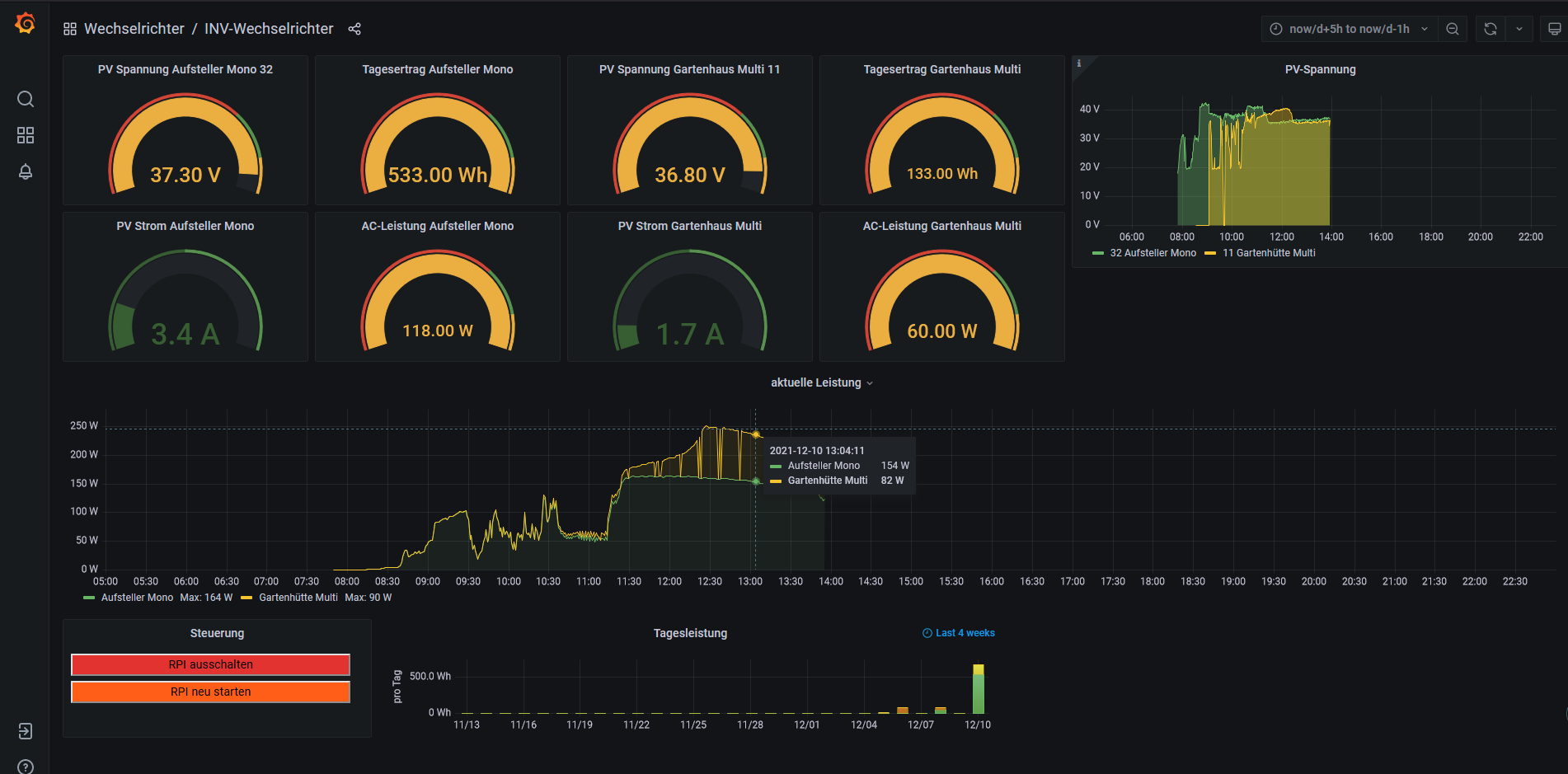Open the time range picker dropdown

coord(1349,29)
